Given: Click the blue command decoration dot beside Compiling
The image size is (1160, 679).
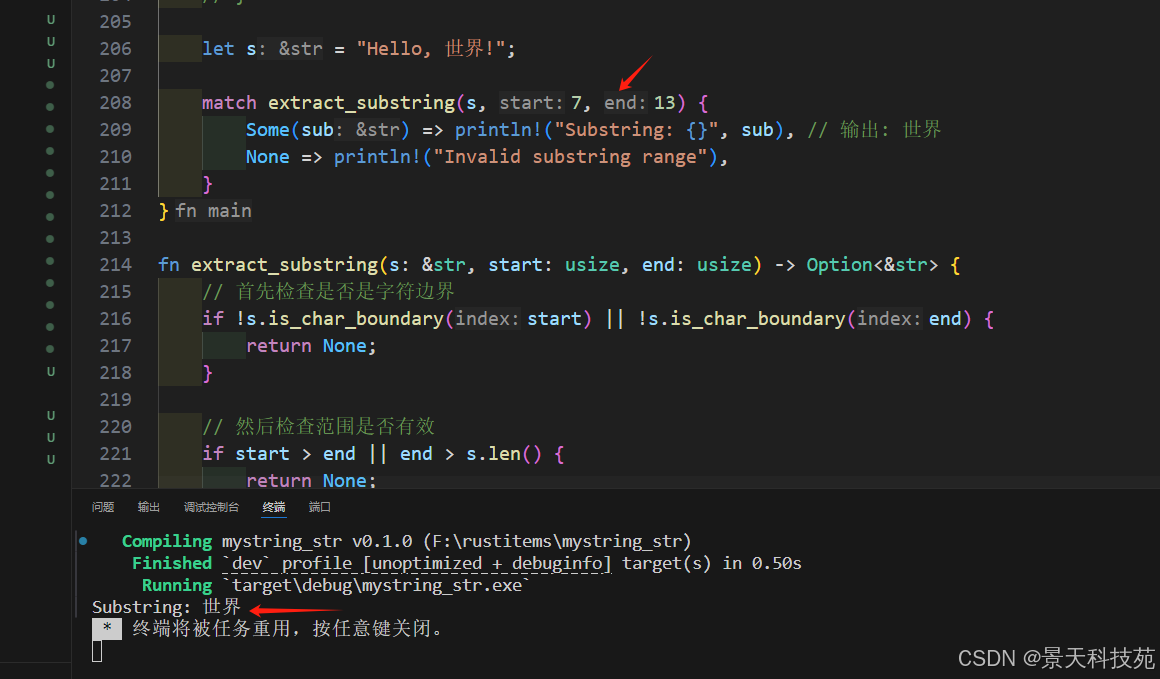Looking at the screenshot, I should (x=84, y=541).
